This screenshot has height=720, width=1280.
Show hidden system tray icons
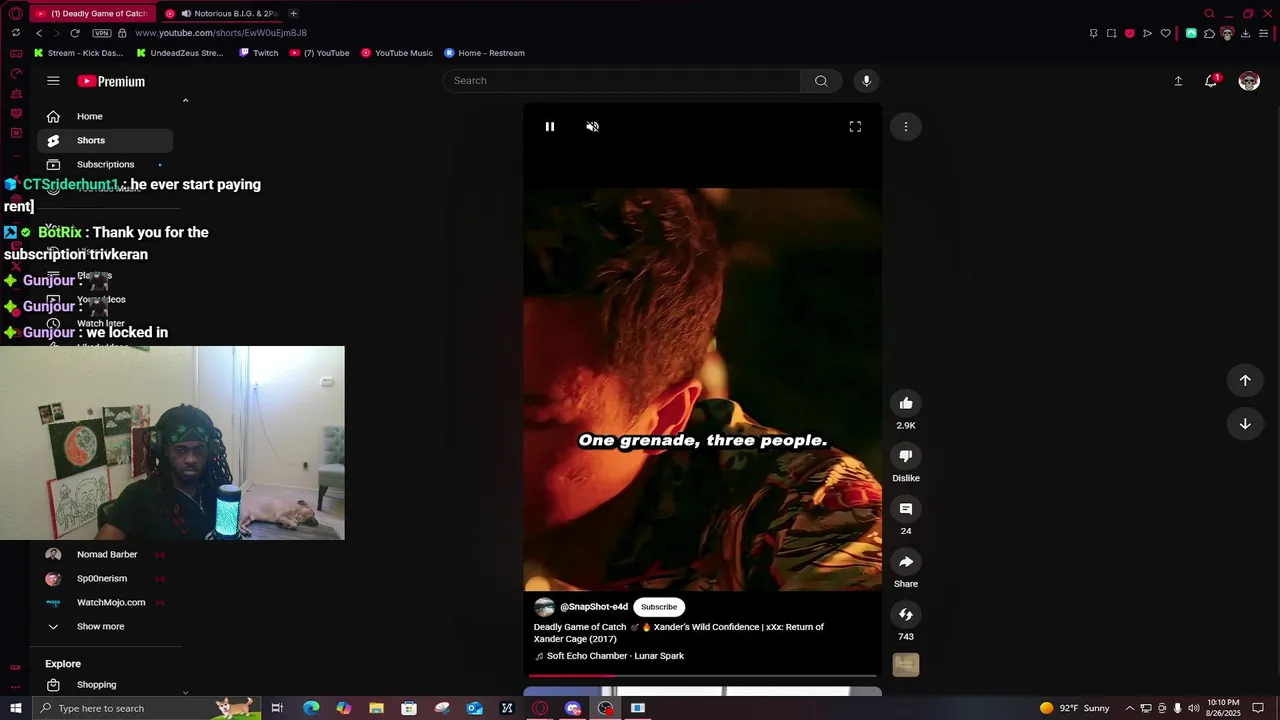point(1130,708)
